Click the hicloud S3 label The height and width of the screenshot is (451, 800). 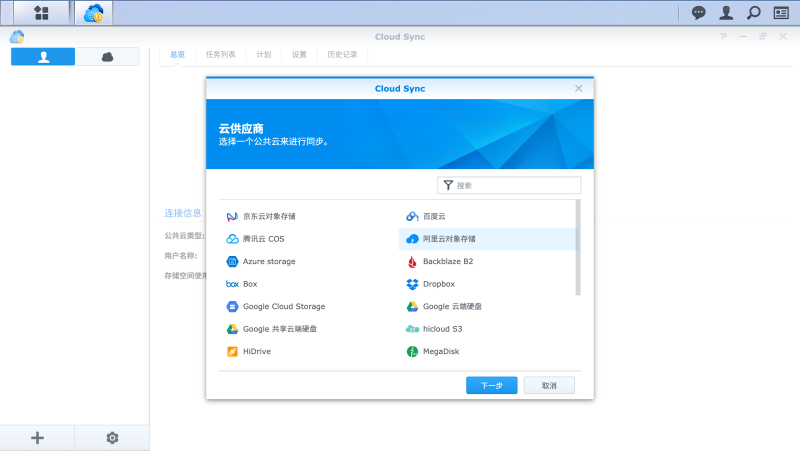(442, 329)
